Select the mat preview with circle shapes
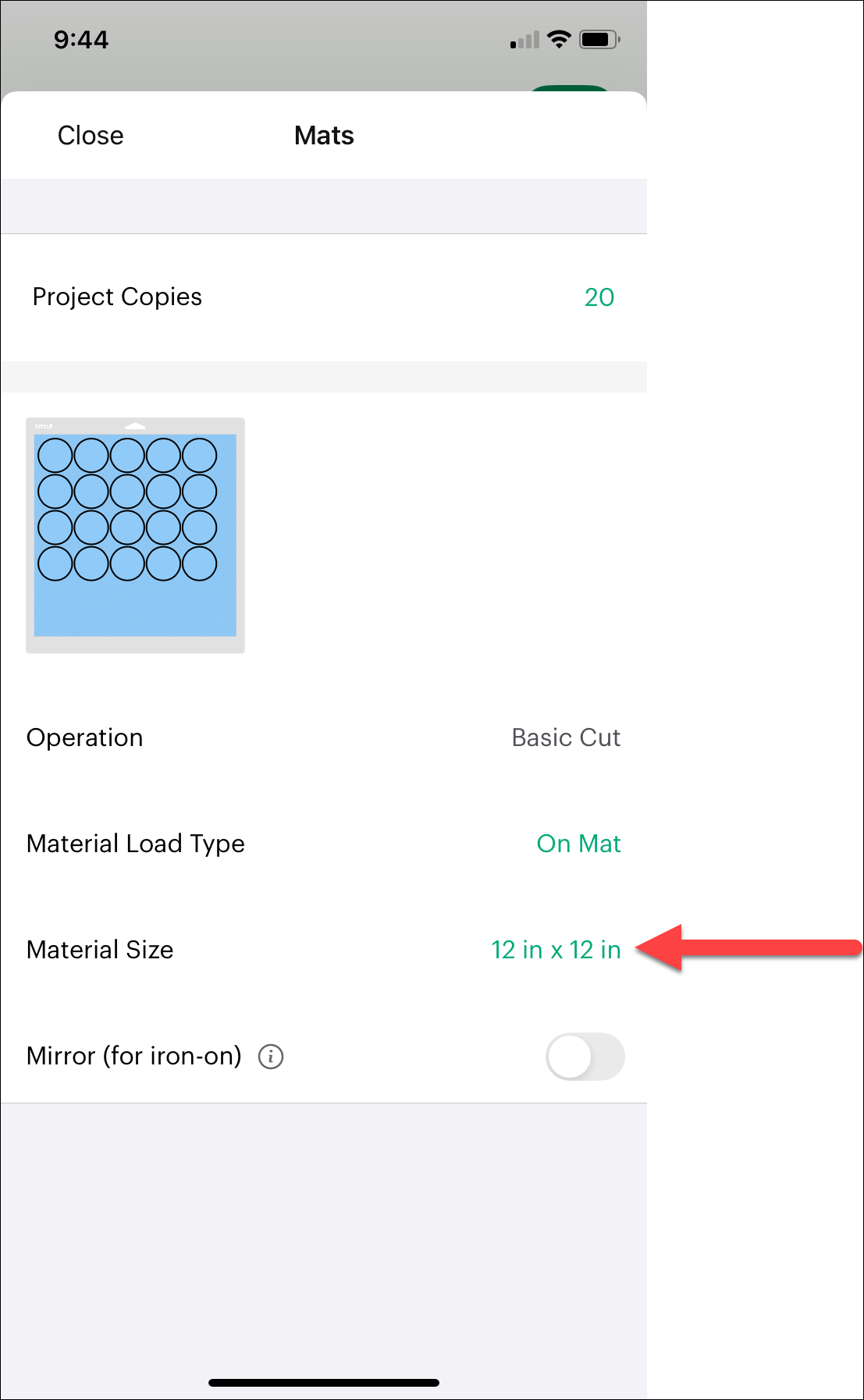864x1400 pixels. [135, 535]
